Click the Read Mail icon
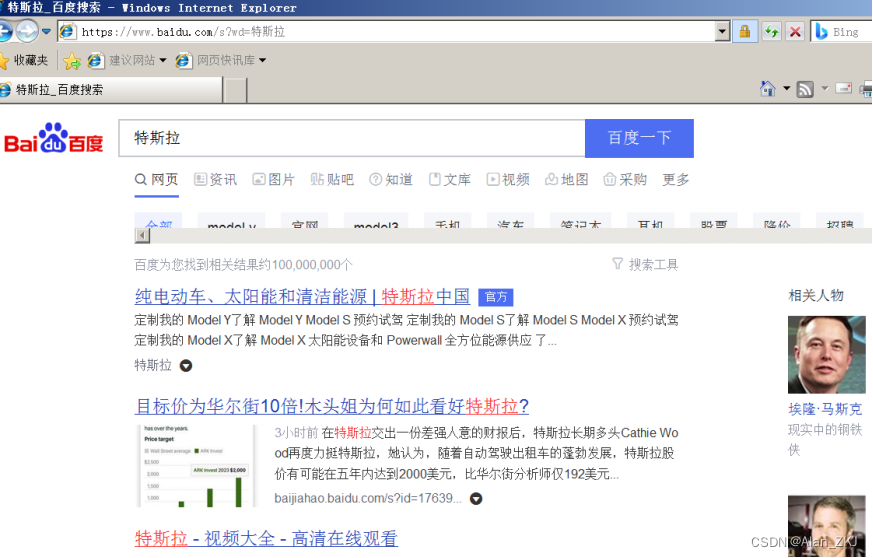Image resolution: width=873 pixels, height=558 pixels. click(844, 89)
